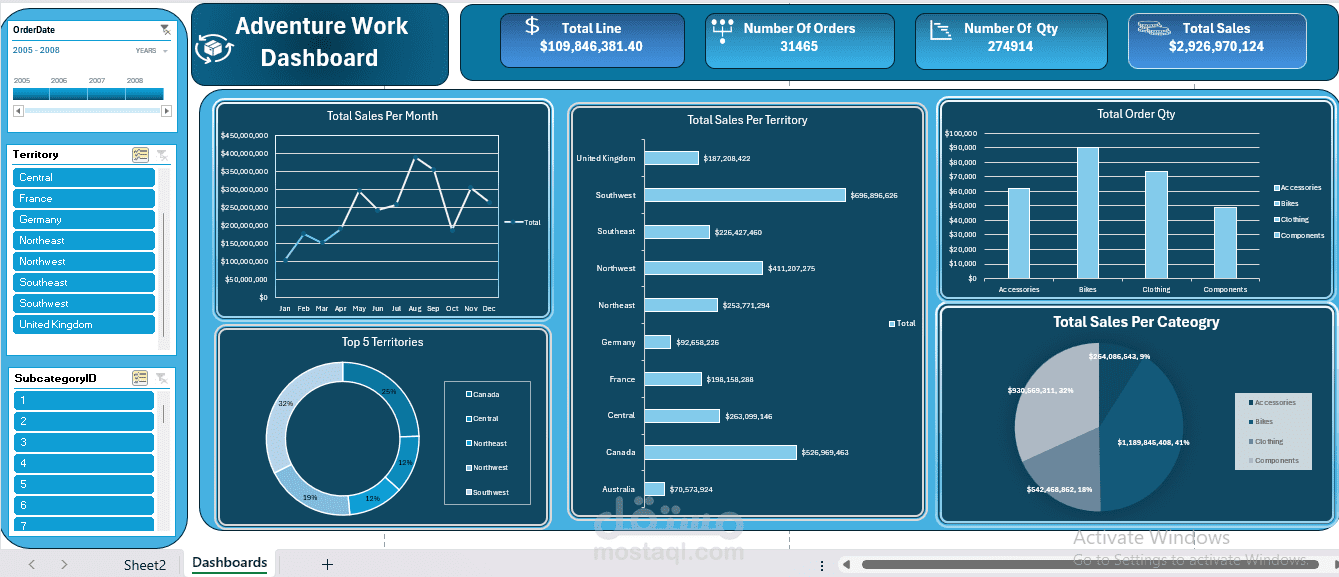This screenshot has height=577, width=1339.
Task: Clear the Territory slicer filter
Action: tap(162, 155)
